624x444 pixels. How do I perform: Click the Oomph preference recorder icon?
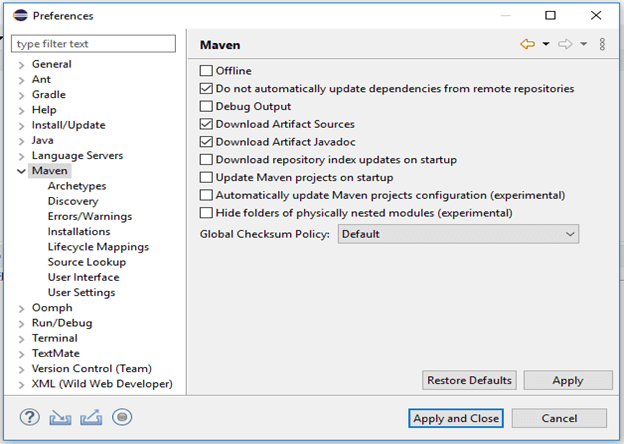click(122, 417)
